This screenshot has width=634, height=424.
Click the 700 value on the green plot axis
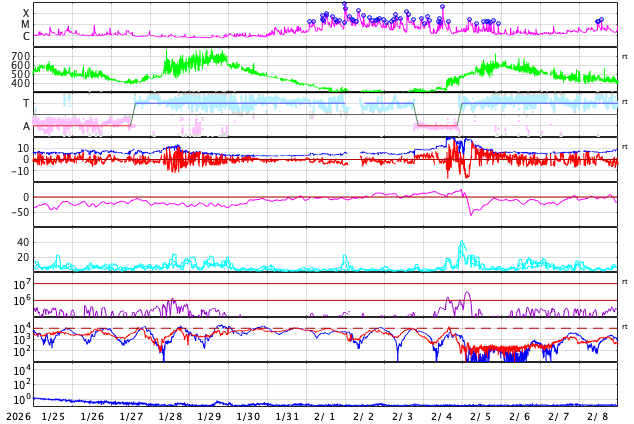pos(20,57)
